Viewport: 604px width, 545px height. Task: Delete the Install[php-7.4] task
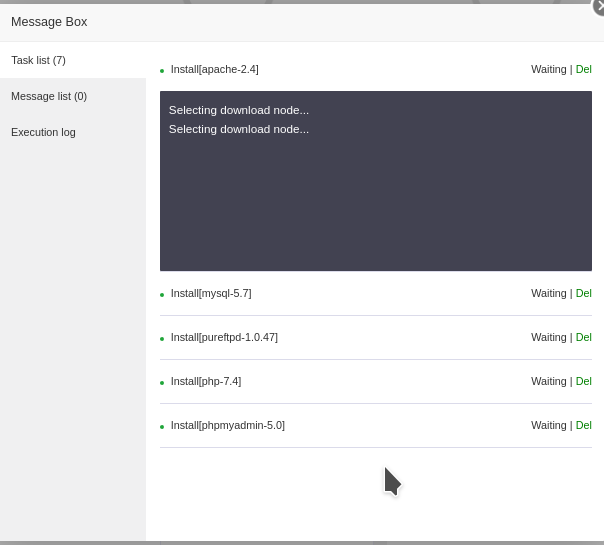tap(584, 381)
